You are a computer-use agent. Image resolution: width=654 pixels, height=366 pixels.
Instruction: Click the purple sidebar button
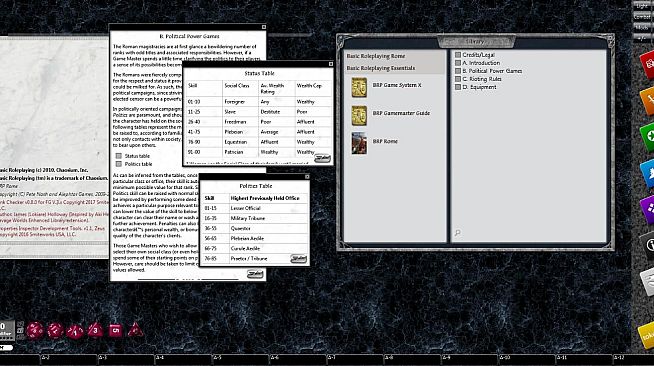pyautogui.click(x=648, y=209)
